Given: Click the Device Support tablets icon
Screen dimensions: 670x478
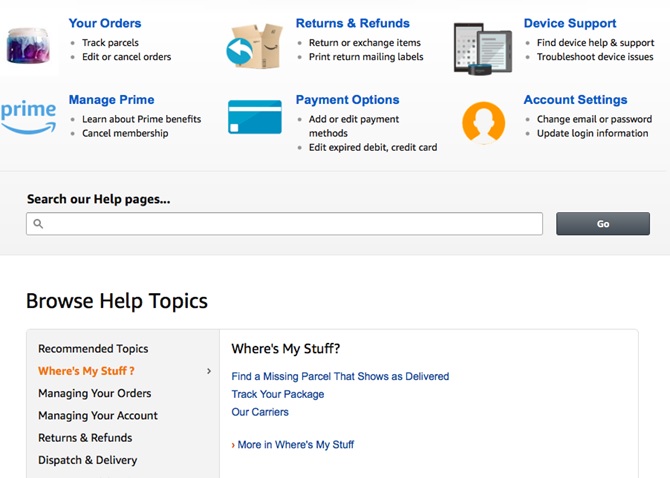Looking at the screenshot, I should coord(483,48).
